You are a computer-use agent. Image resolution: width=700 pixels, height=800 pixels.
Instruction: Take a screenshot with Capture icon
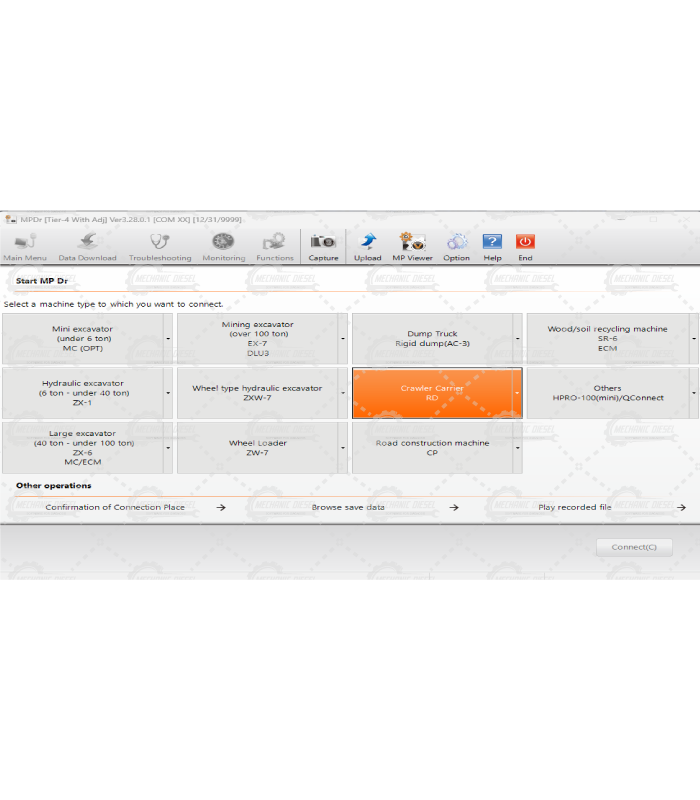tap(323, 244)
